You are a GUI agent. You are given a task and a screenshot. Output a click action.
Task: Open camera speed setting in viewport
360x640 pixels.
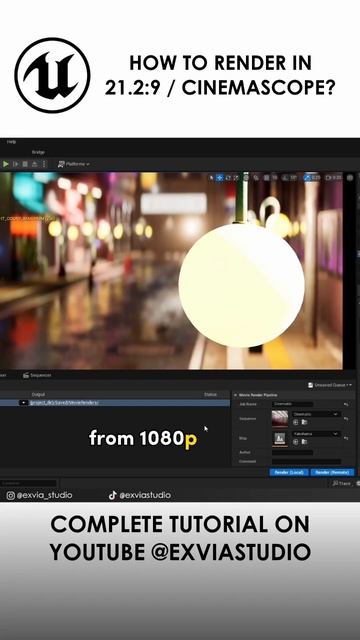[334, 178]
